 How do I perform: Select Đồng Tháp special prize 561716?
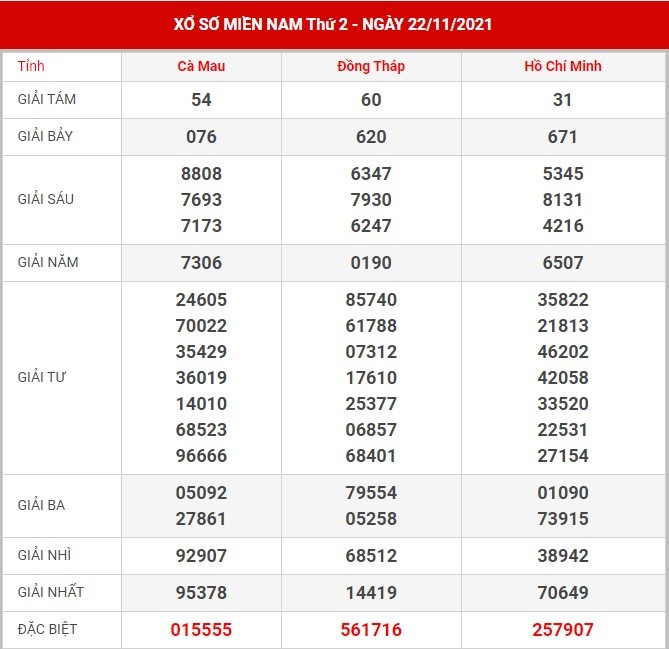coord(371,630)
